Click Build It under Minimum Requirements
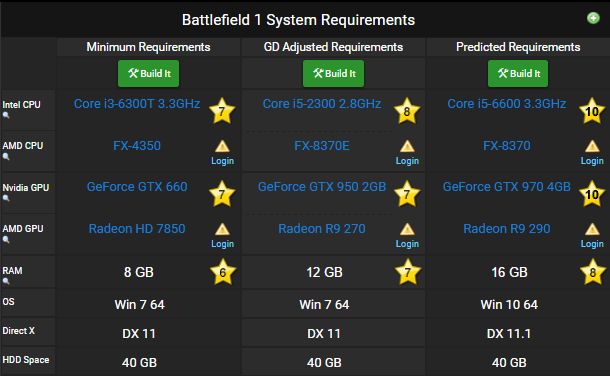Viewport: 610px width, 376px height. (x=149, y=73)
